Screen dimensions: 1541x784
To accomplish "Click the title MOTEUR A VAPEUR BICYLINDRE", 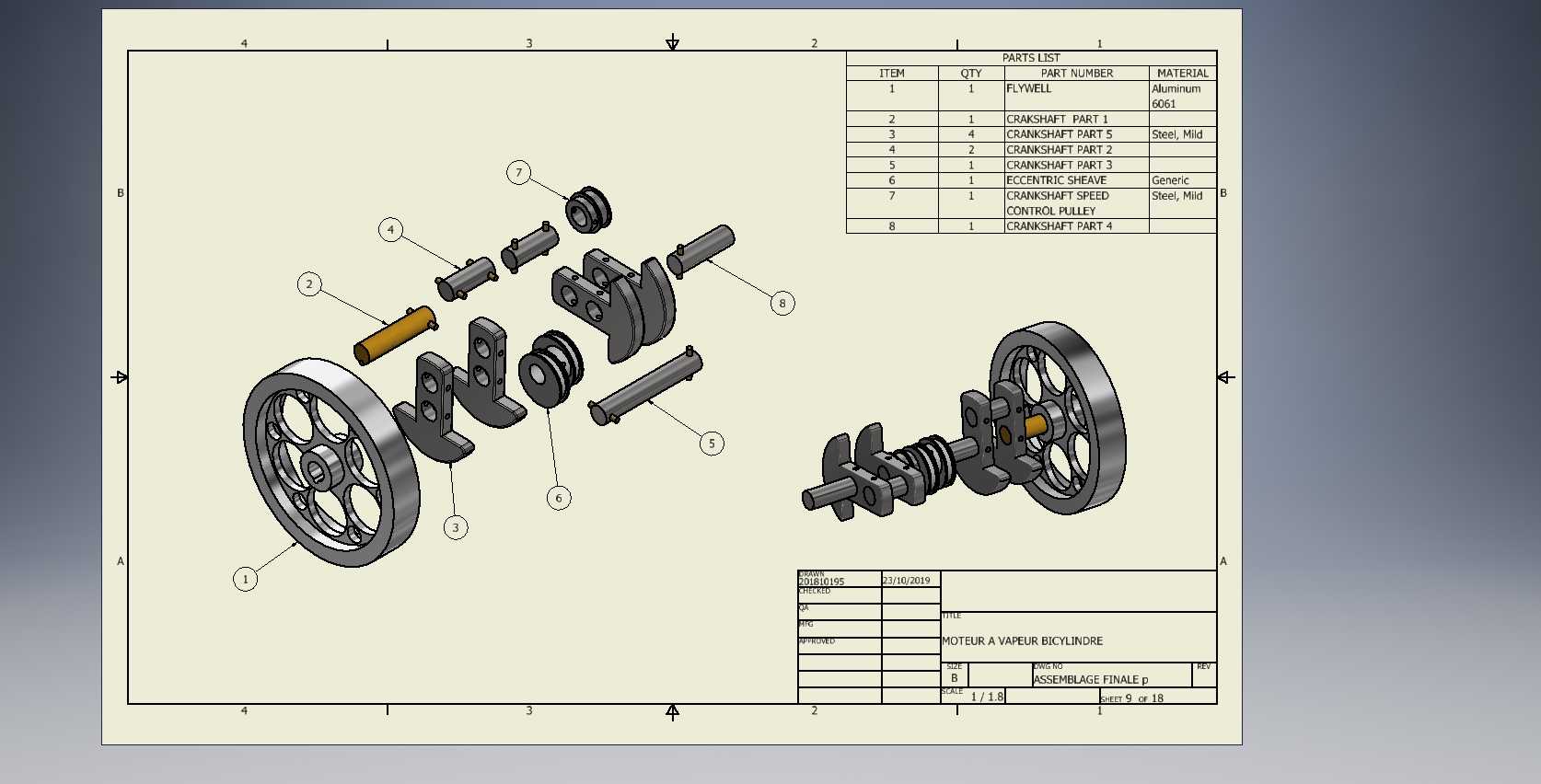I will coord(1022,641).
